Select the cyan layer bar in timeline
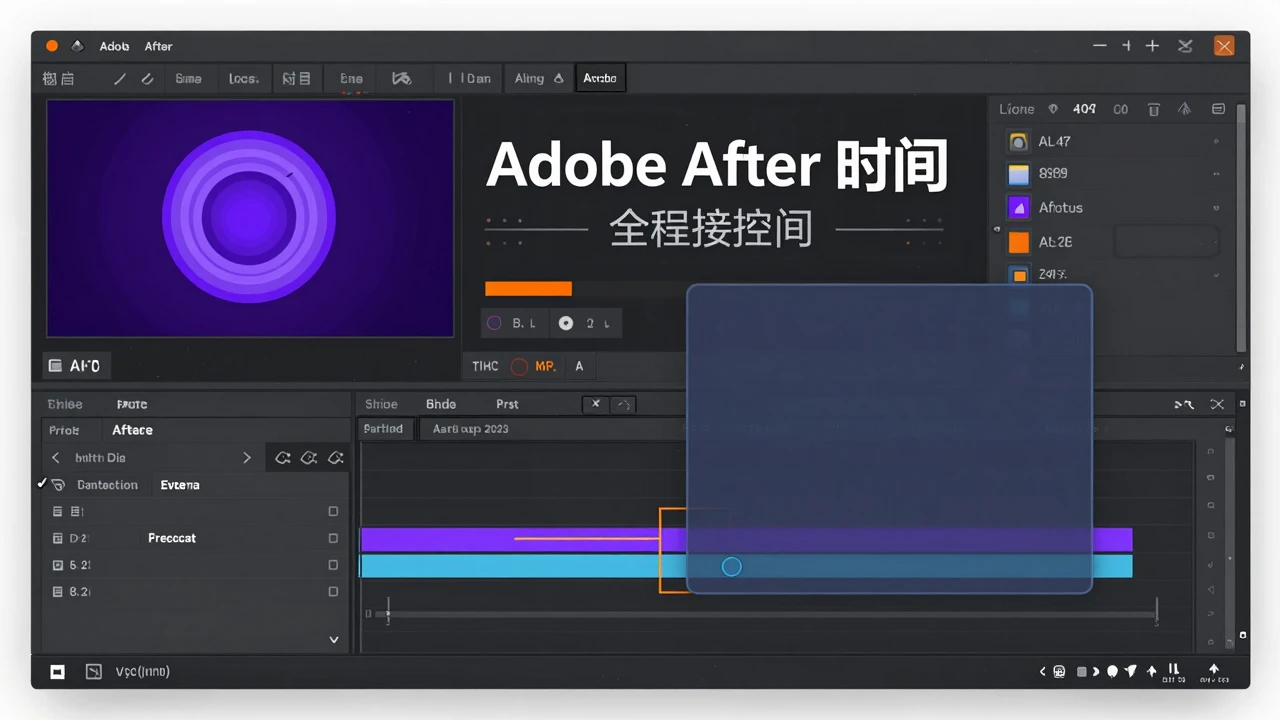This screenshot has height=720, width=1280. point(746,566)
